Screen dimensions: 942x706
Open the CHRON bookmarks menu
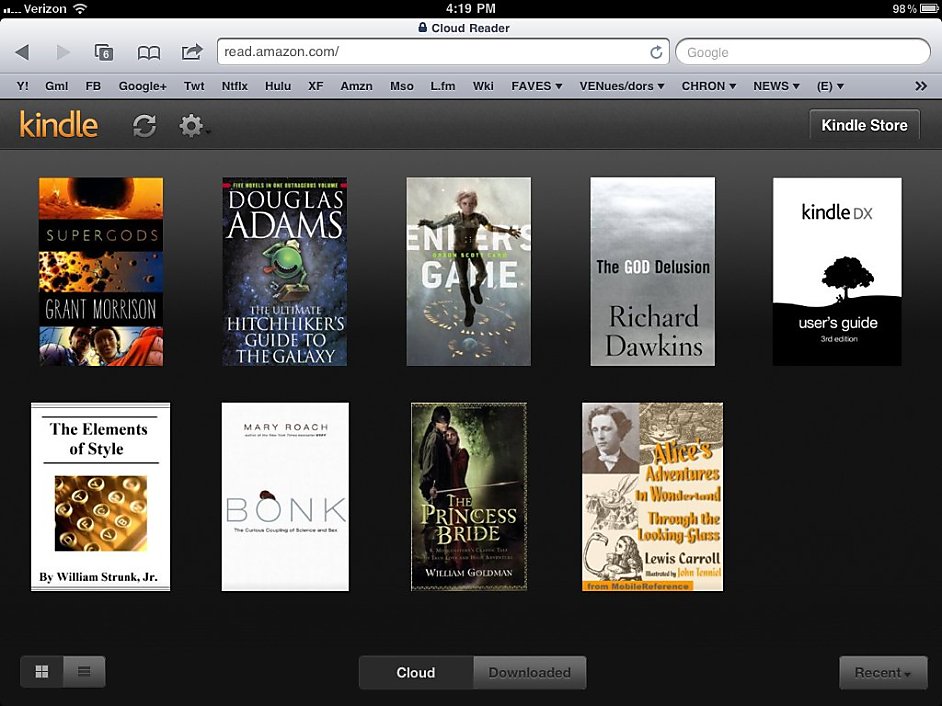point(709,86)
